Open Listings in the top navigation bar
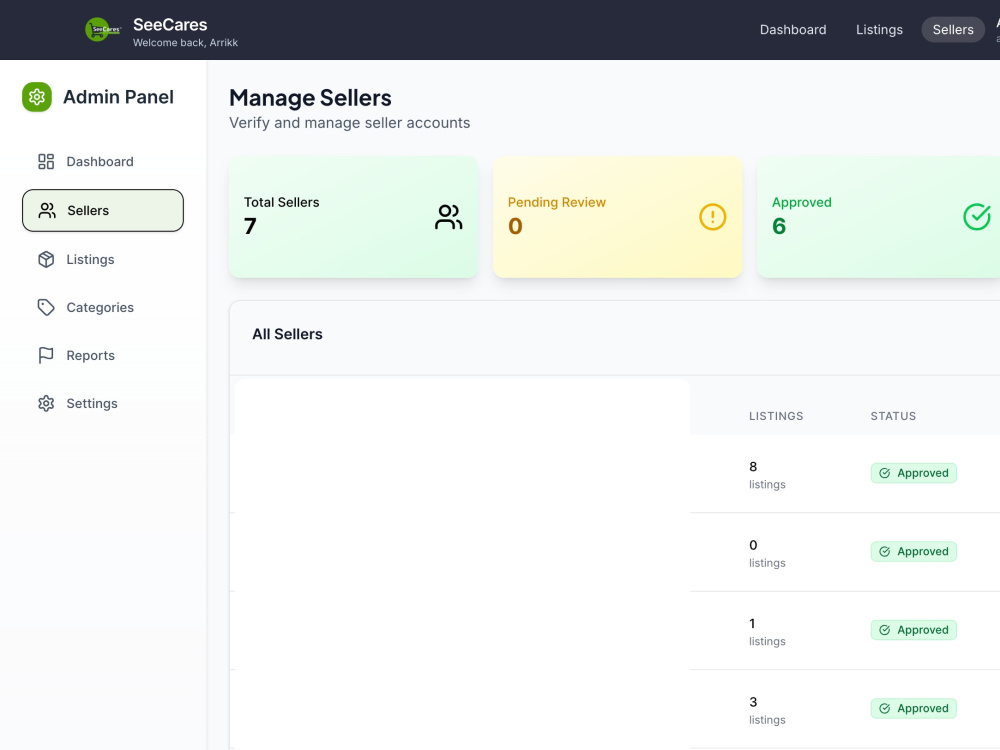The width and height of the screenshot is (1000, 750). [879, 30]
